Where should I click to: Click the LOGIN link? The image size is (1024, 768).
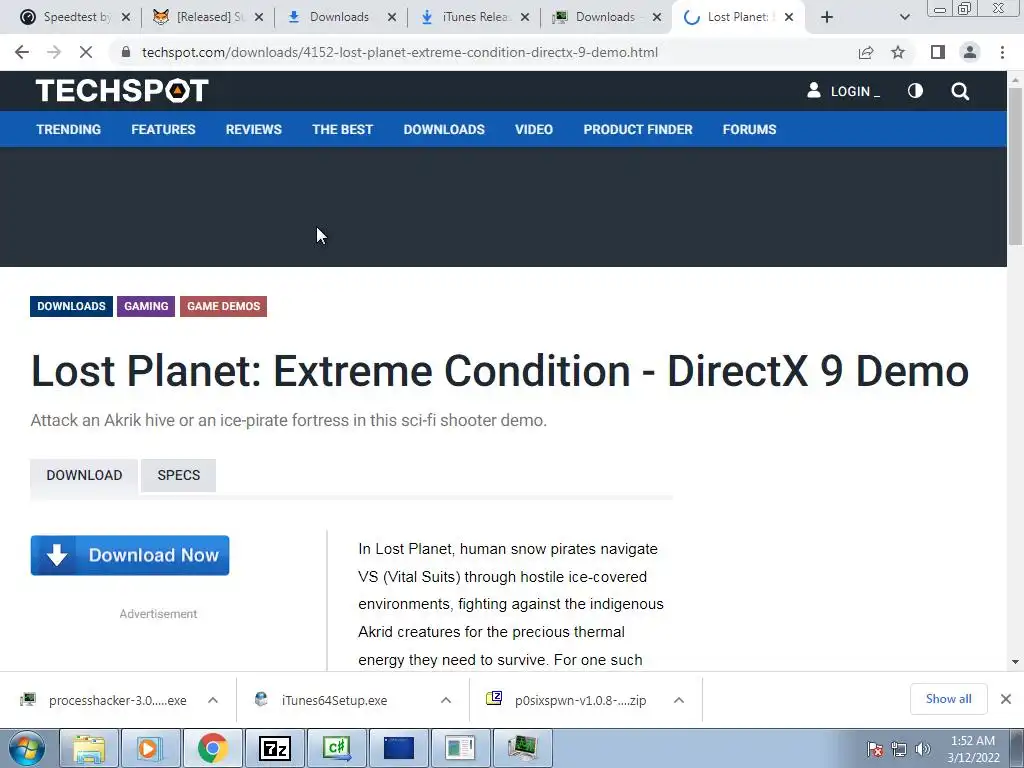(x=844, y=91)
